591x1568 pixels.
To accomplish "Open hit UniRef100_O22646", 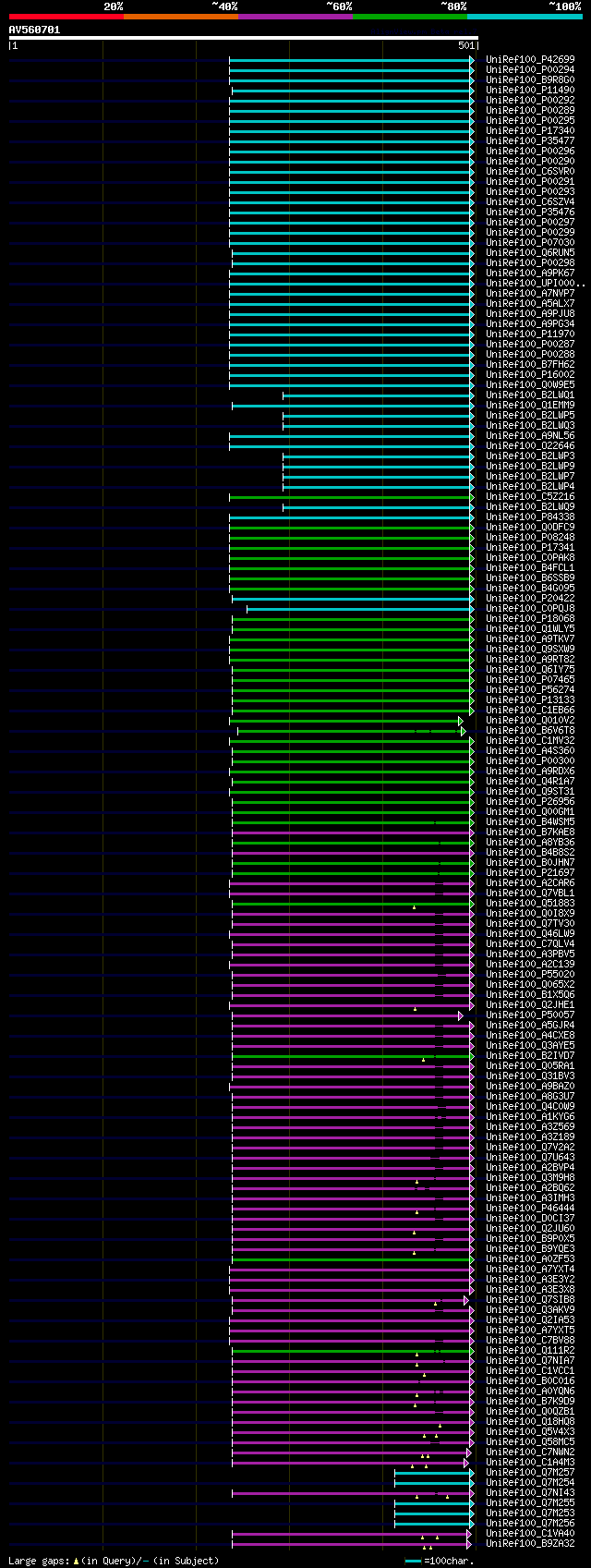I will [x=530, y=445].
